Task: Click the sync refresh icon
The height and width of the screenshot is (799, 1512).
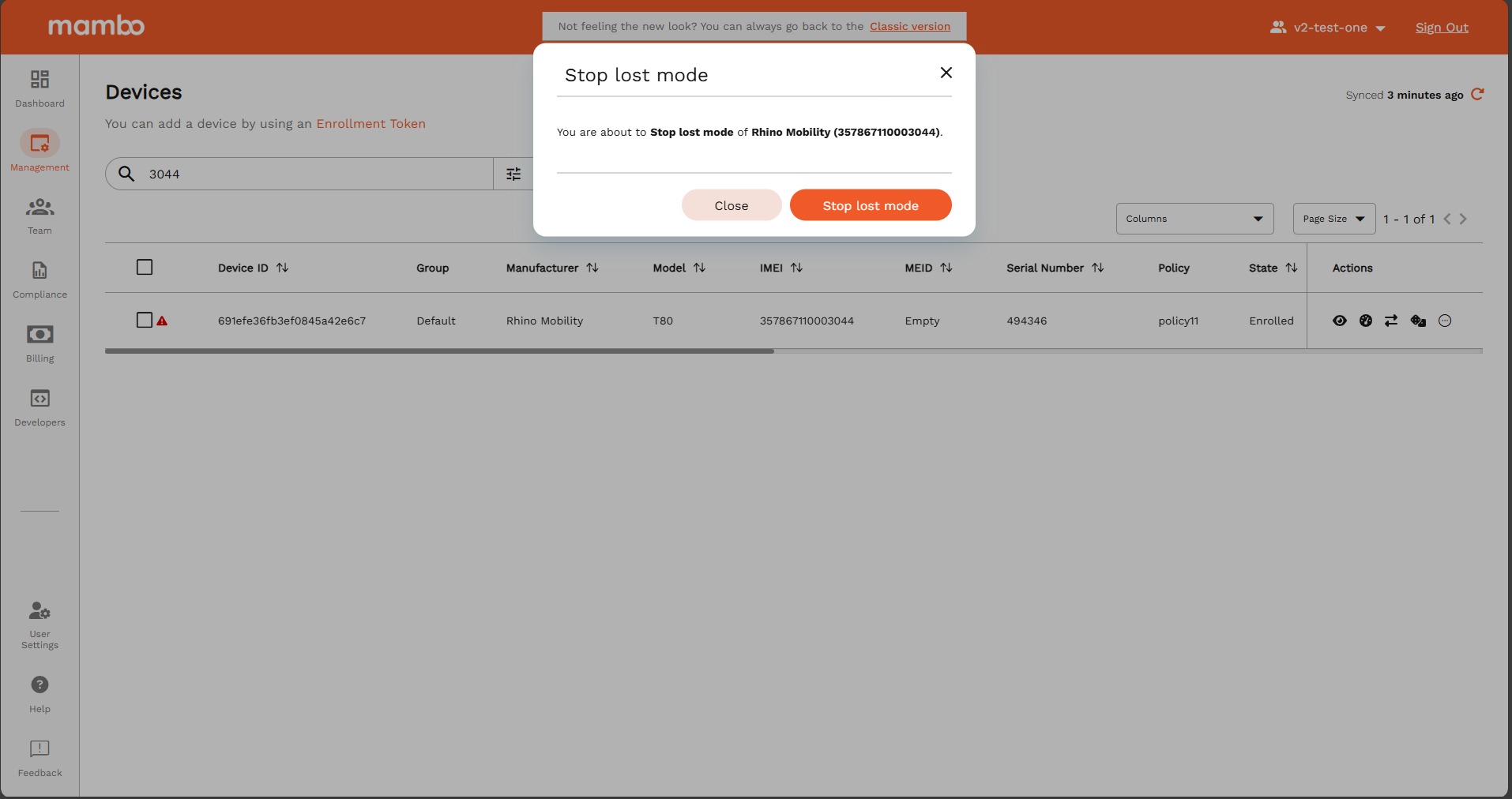Action: point(1477,95)
